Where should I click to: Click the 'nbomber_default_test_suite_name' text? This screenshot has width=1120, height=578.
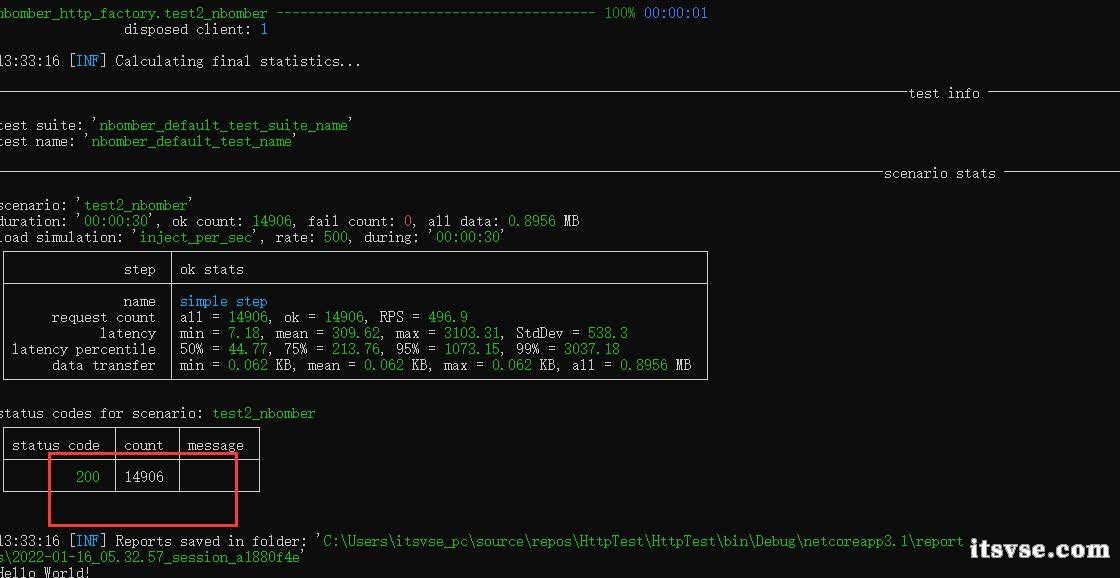coord(224,125)
